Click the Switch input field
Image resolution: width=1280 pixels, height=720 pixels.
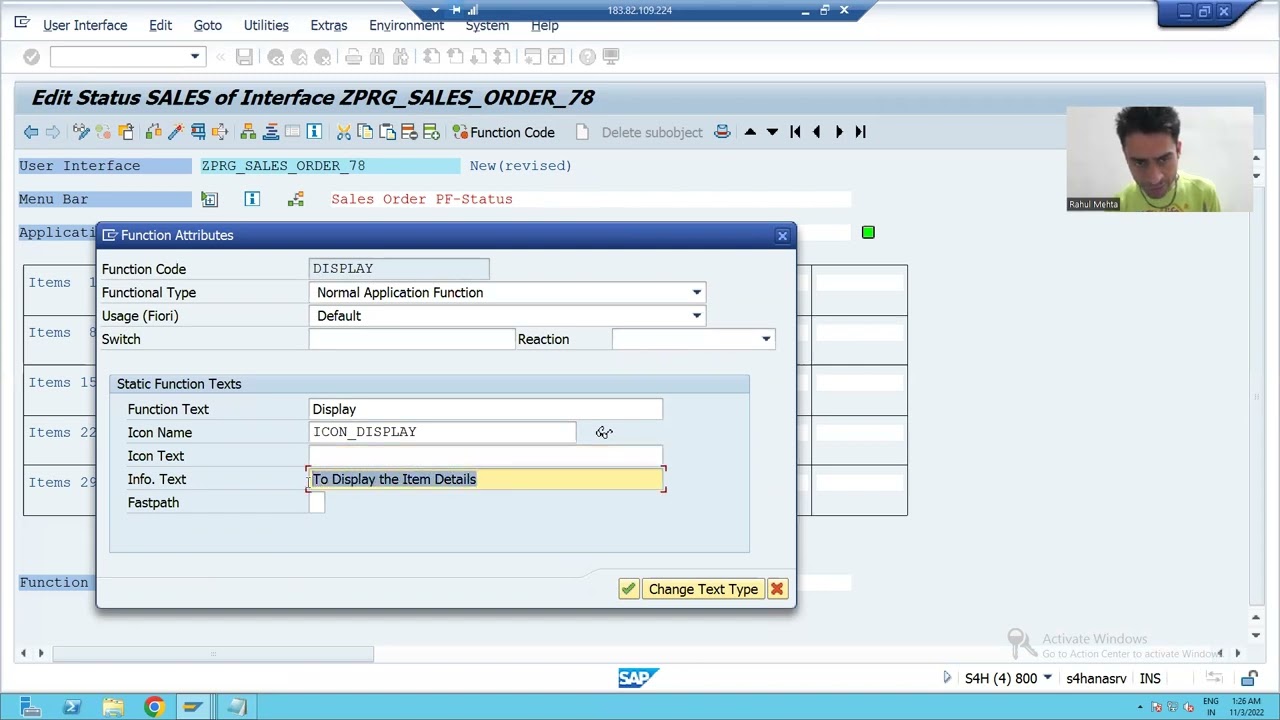pyautogui.click(x=411, y=339)
